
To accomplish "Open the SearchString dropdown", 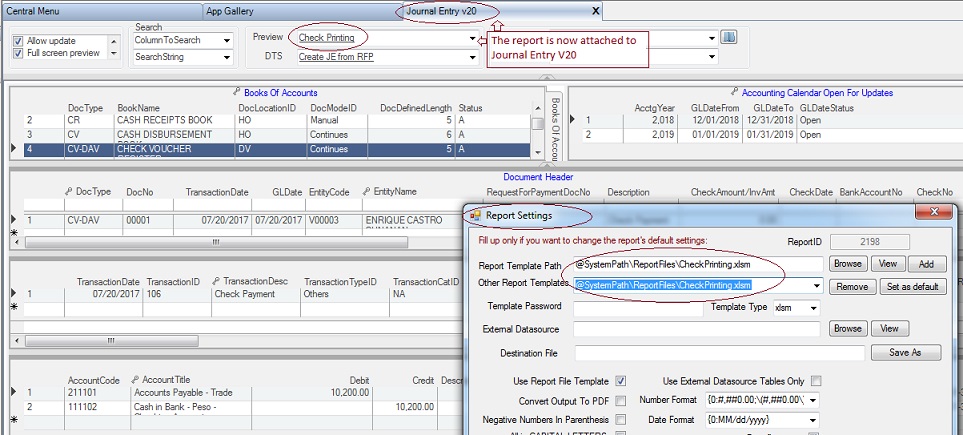I will [227, 58].
